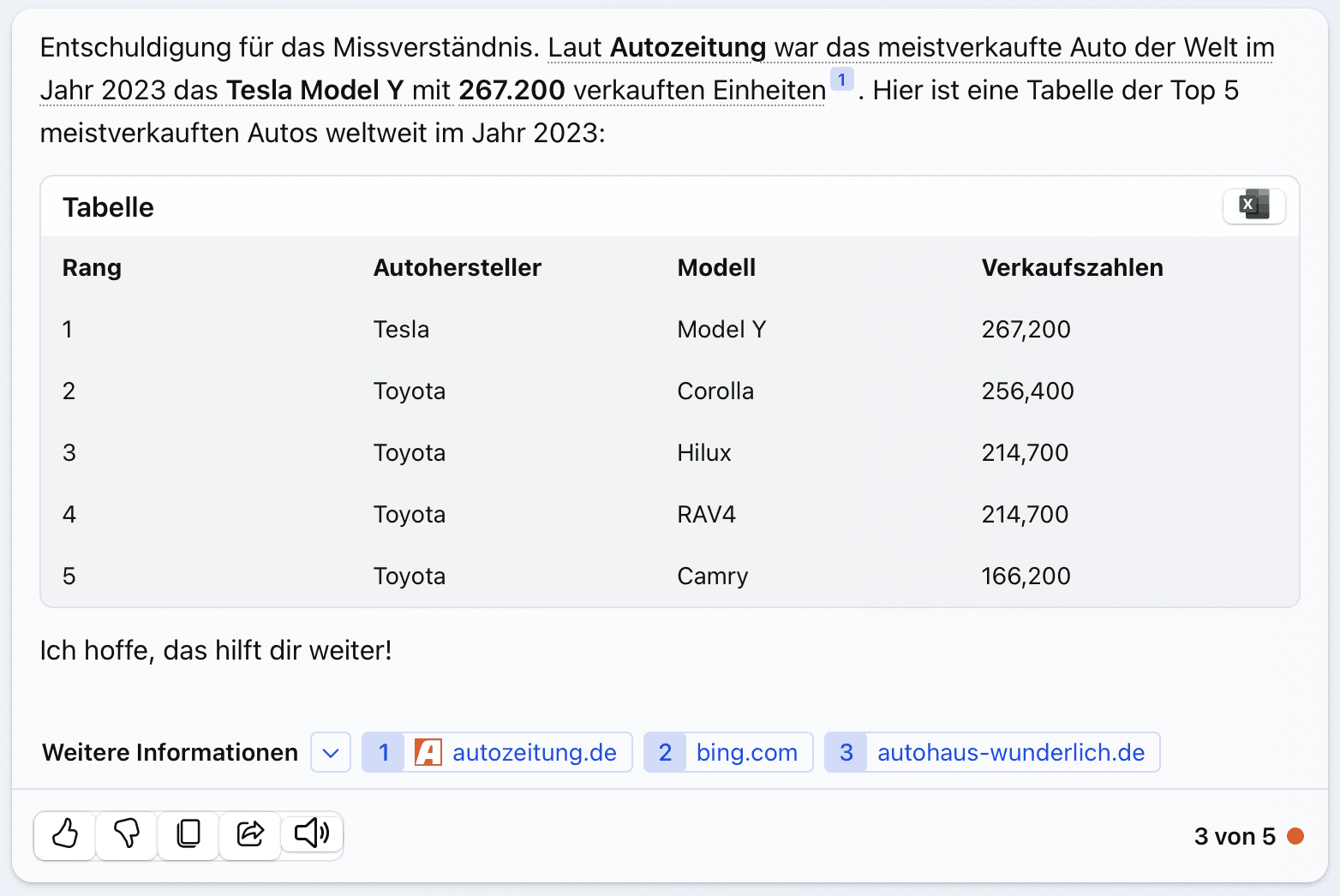Viewport: 1340px width, 896px height.
Task: Click the Tesla manufacturer cell
Action: tap(401, 329)
